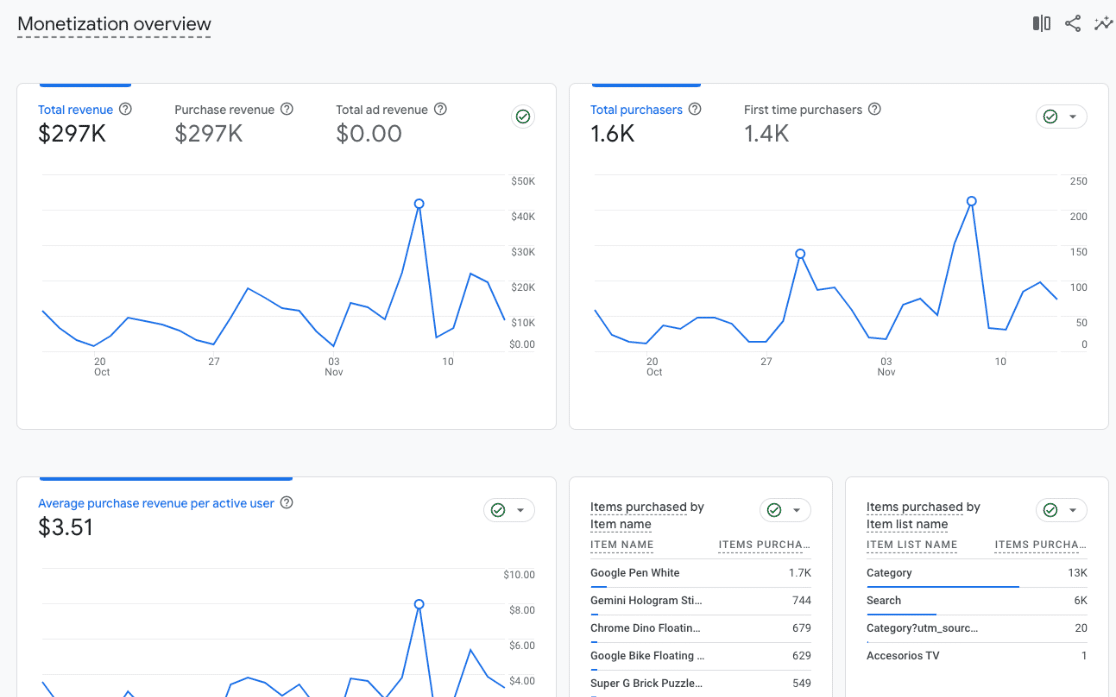Open the Total revenue help tooltip icon
The height and width of the screenshot is (697, 1116).
[125, 109]
